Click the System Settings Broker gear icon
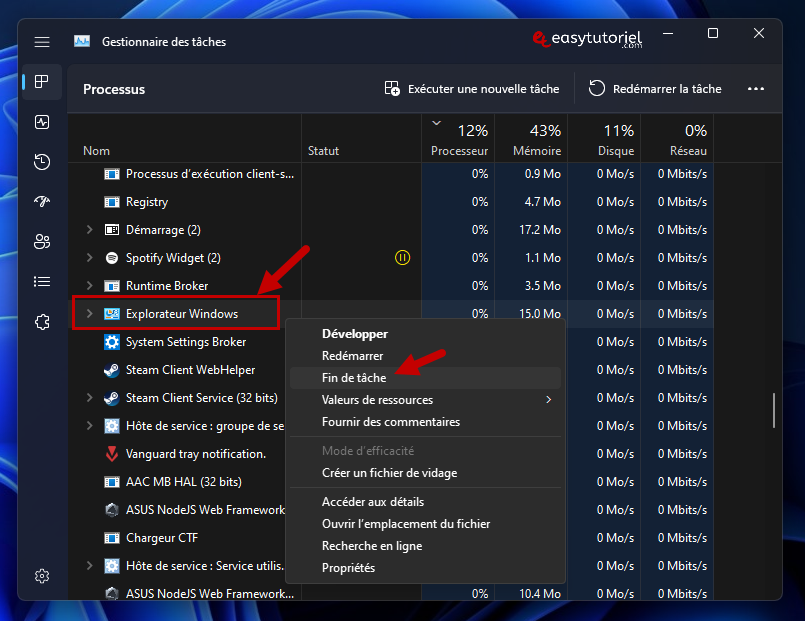 111,342
